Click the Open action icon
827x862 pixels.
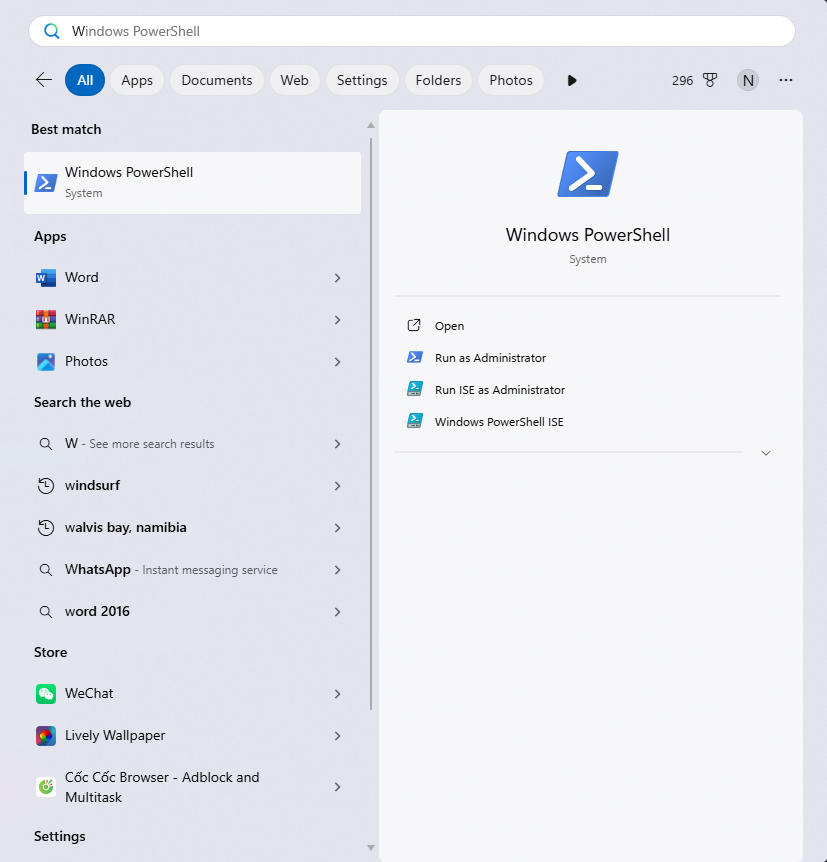[x=414, y=325]
